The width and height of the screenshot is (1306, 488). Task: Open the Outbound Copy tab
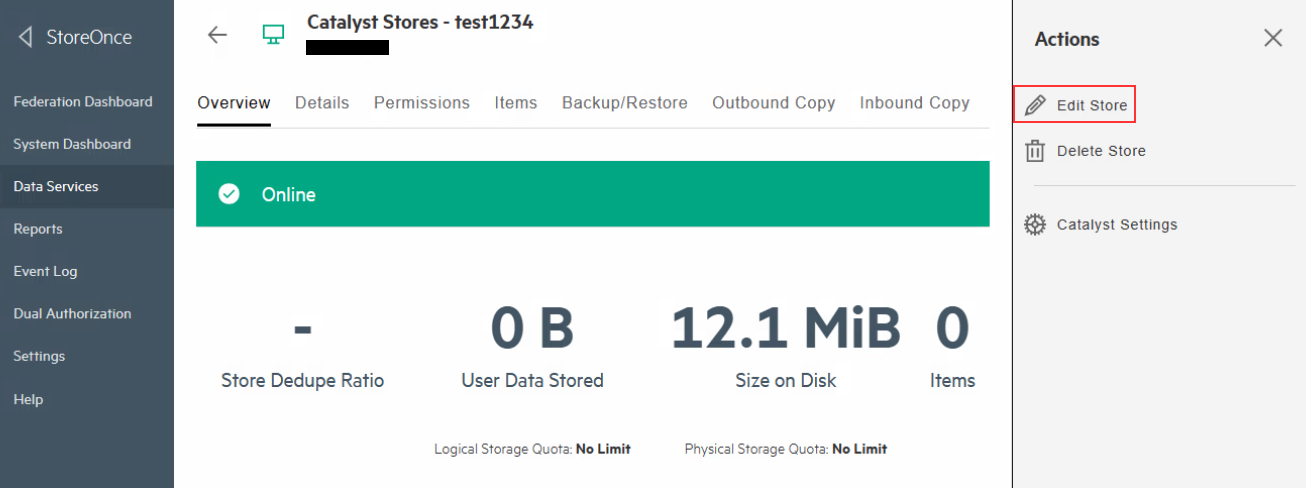point(774,103)
